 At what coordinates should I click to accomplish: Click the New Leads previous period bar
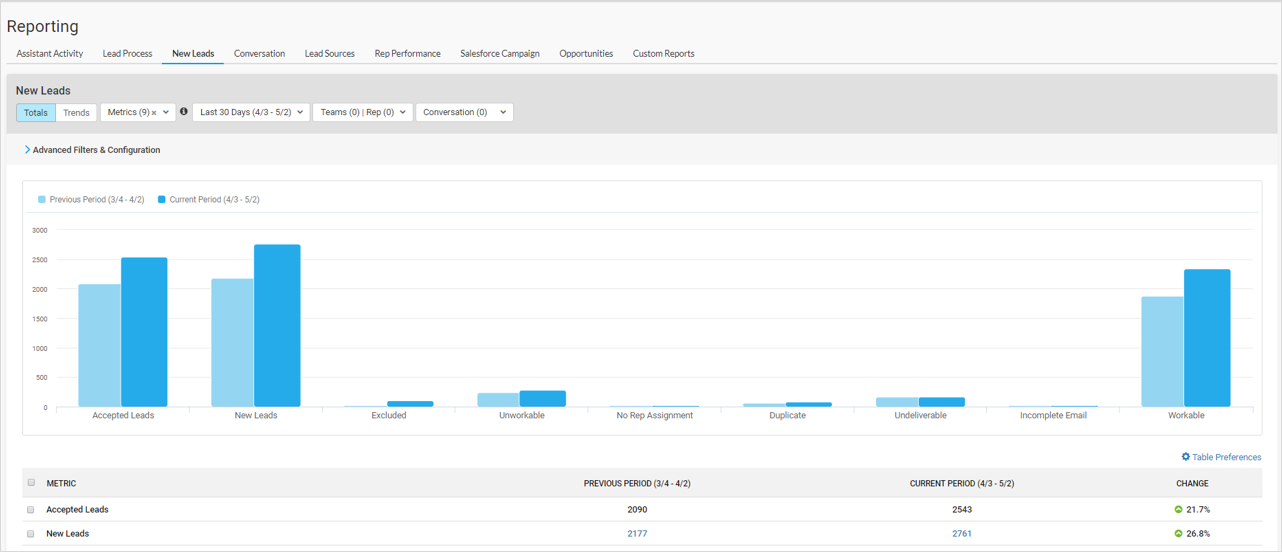(x=233, y=343)
